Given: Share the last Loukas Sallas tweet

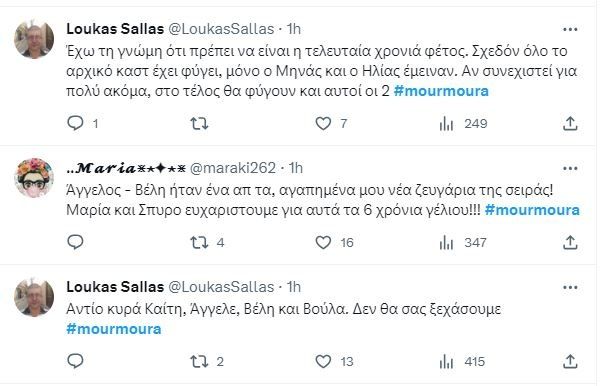Looking at the screenshot, I should coord(570,361).
